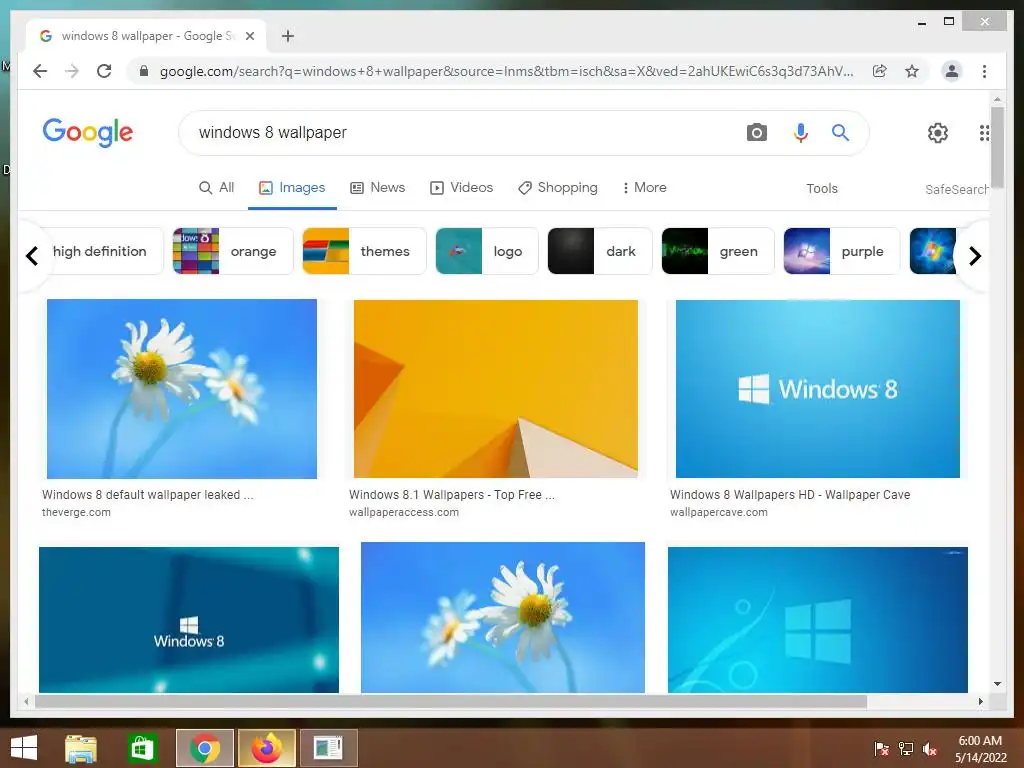
Task: Open the Chrome profile avatar
Action: (x=952, y=71)
